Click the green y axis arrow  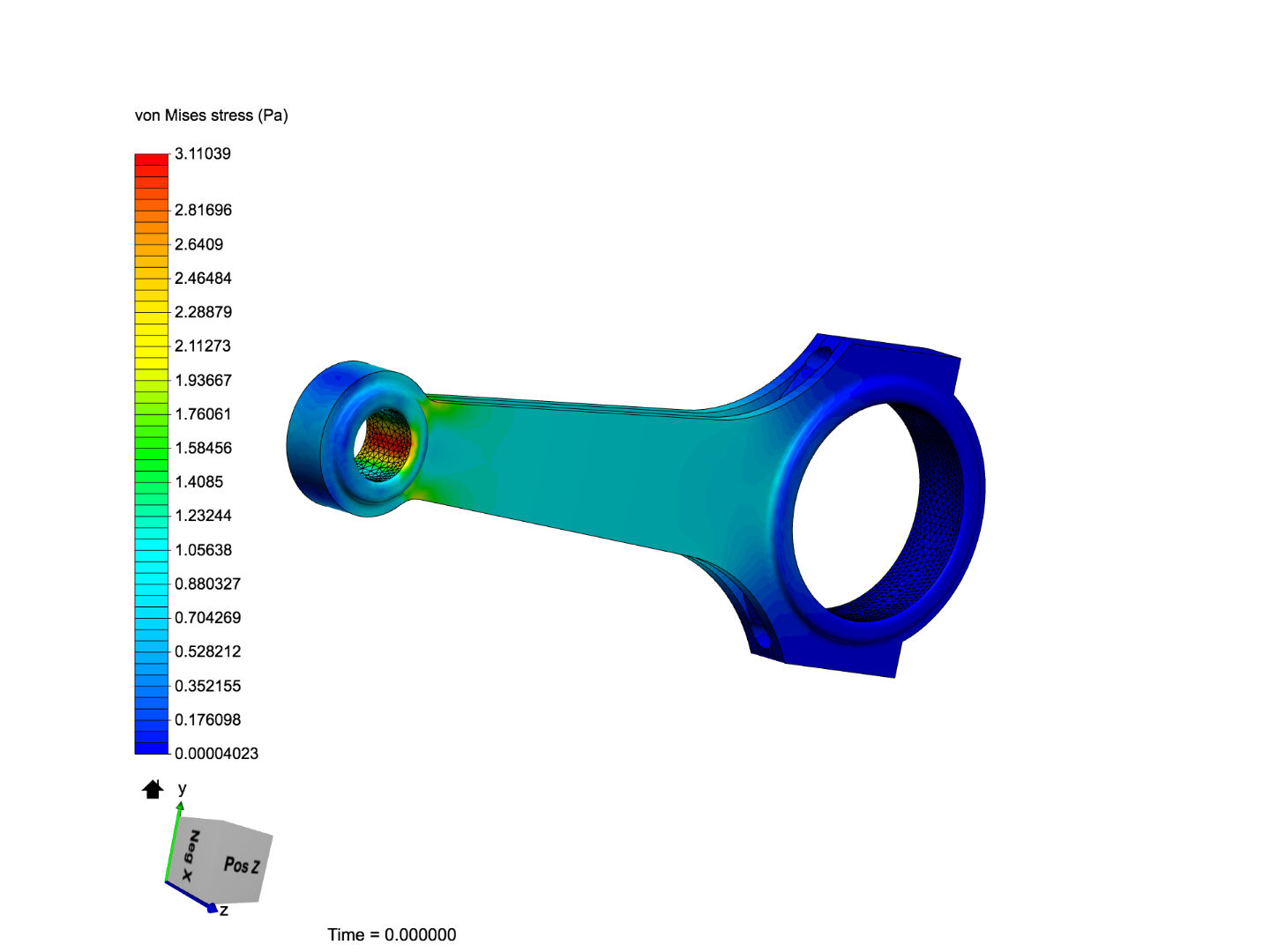(173, 842)
